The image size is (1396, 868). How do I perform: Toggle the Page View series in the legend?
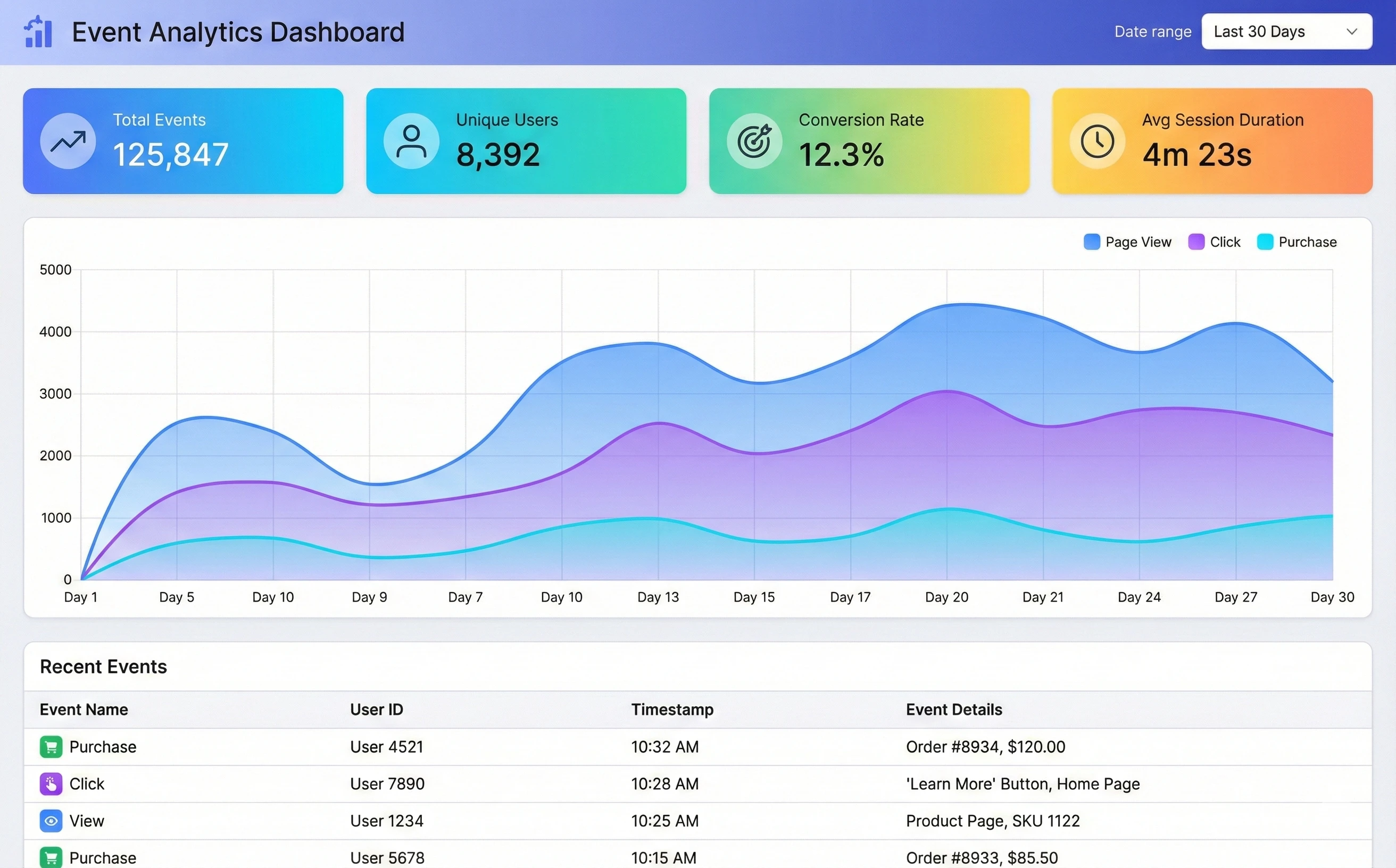point(1127,241)
